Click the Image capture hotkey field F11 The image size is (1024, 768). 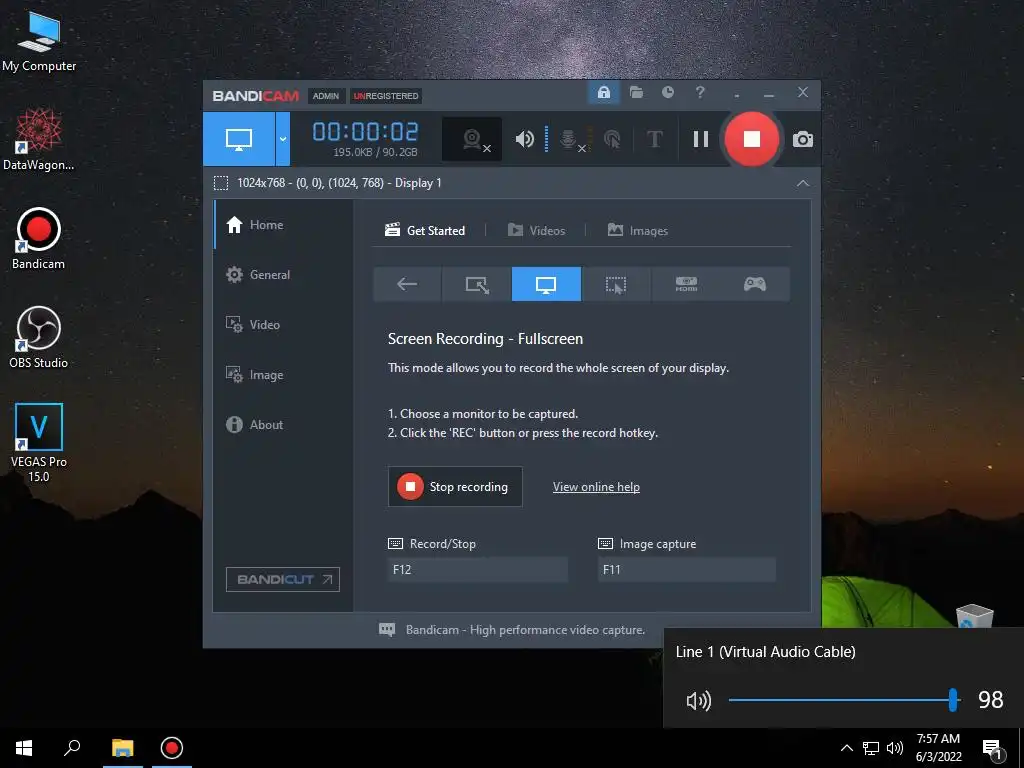click(x=687, y=569)
